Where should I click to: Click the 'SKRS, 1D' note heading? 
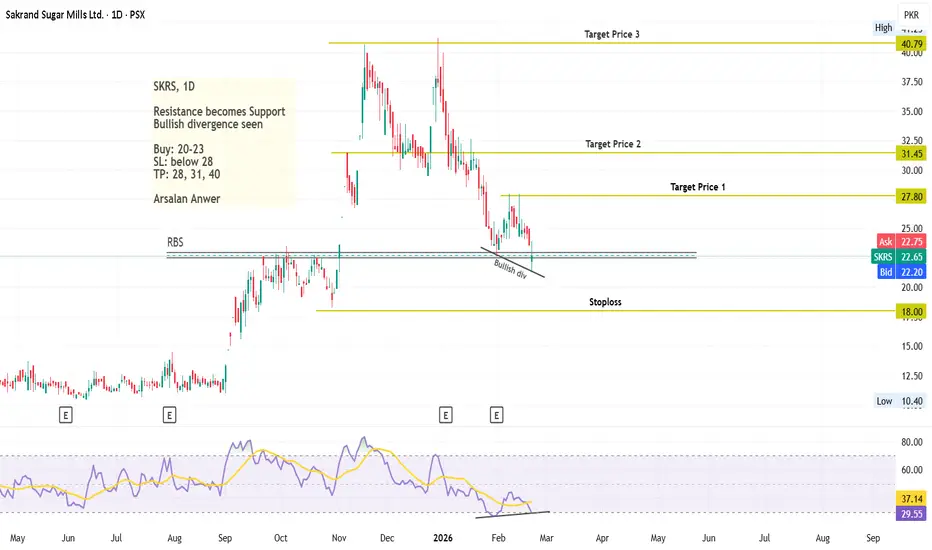pos(174,87)
